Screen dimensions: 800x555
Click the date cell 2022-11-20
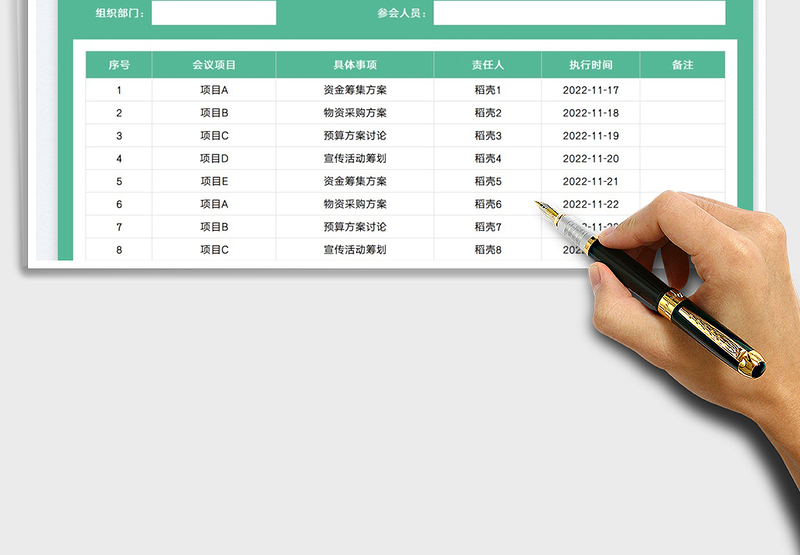pos(591,158)
